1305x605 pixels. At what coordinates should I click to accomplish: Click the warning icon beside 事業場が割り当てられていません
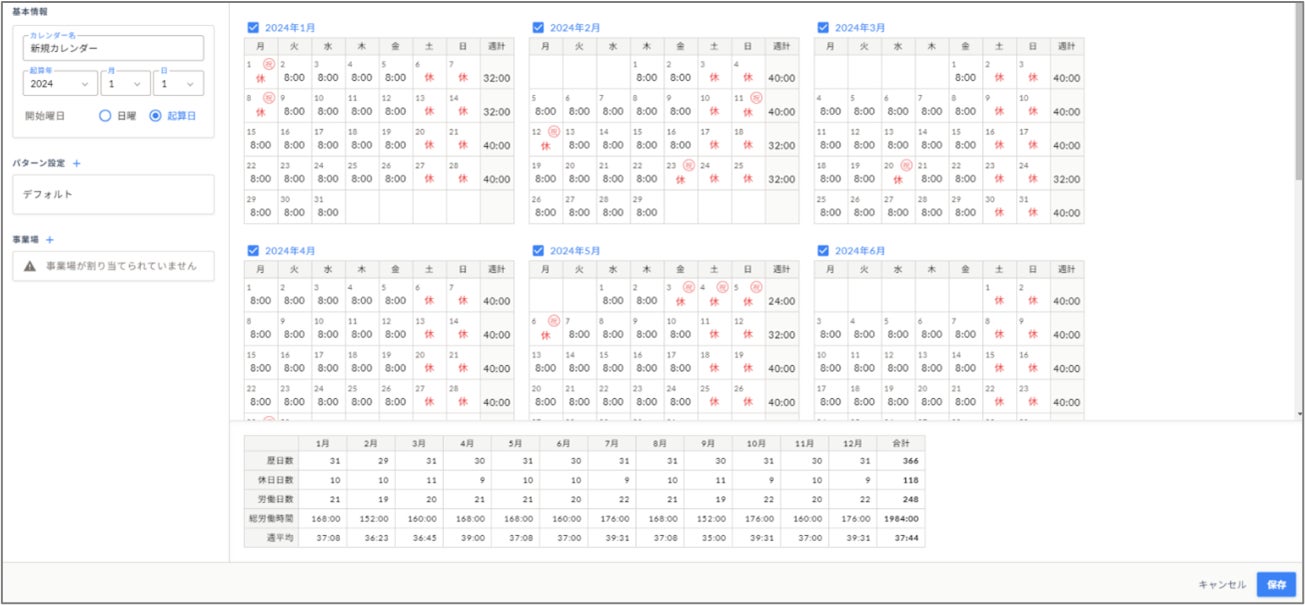point(30,266)
